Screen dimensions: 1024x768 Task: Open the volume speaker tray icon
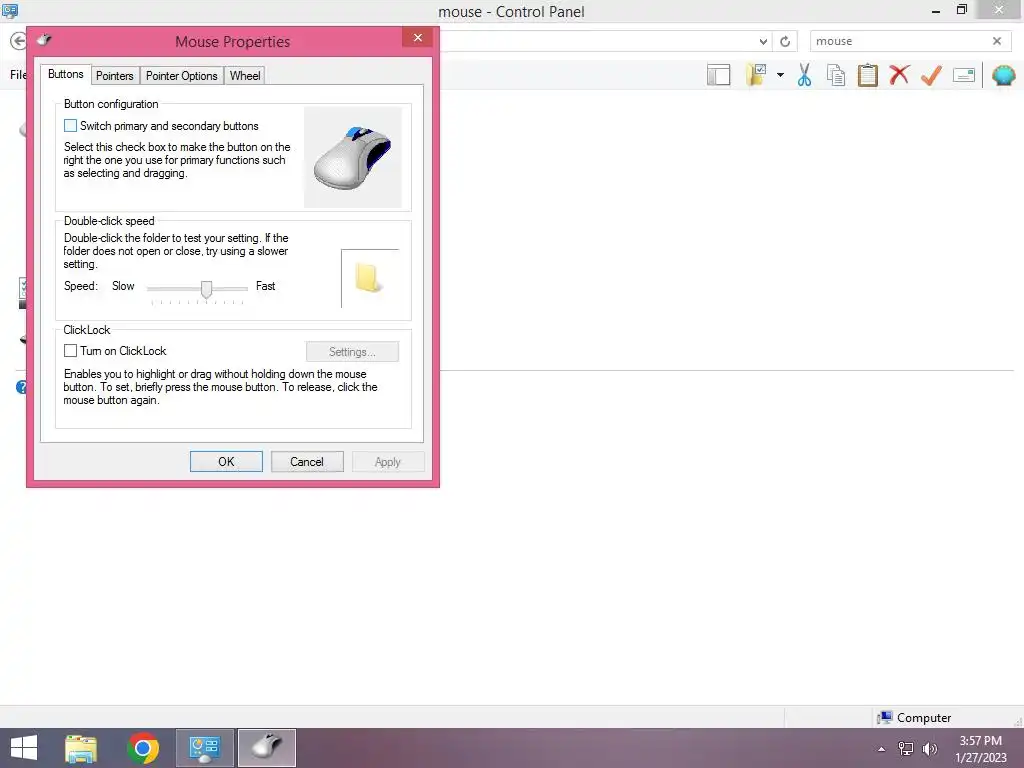(x=930, y=749)
